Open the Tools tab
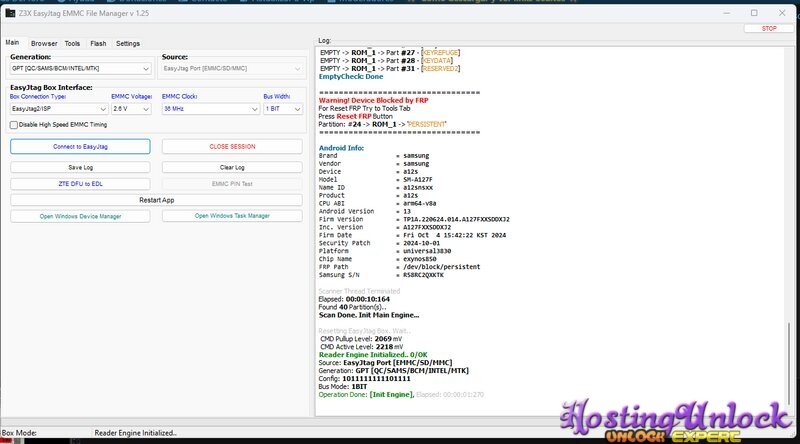 (x=73, y=43)
